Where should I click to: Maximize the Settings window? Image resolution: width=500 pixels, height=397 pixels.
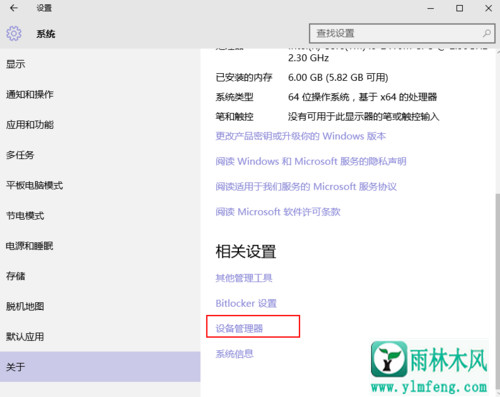click(459, 8)
